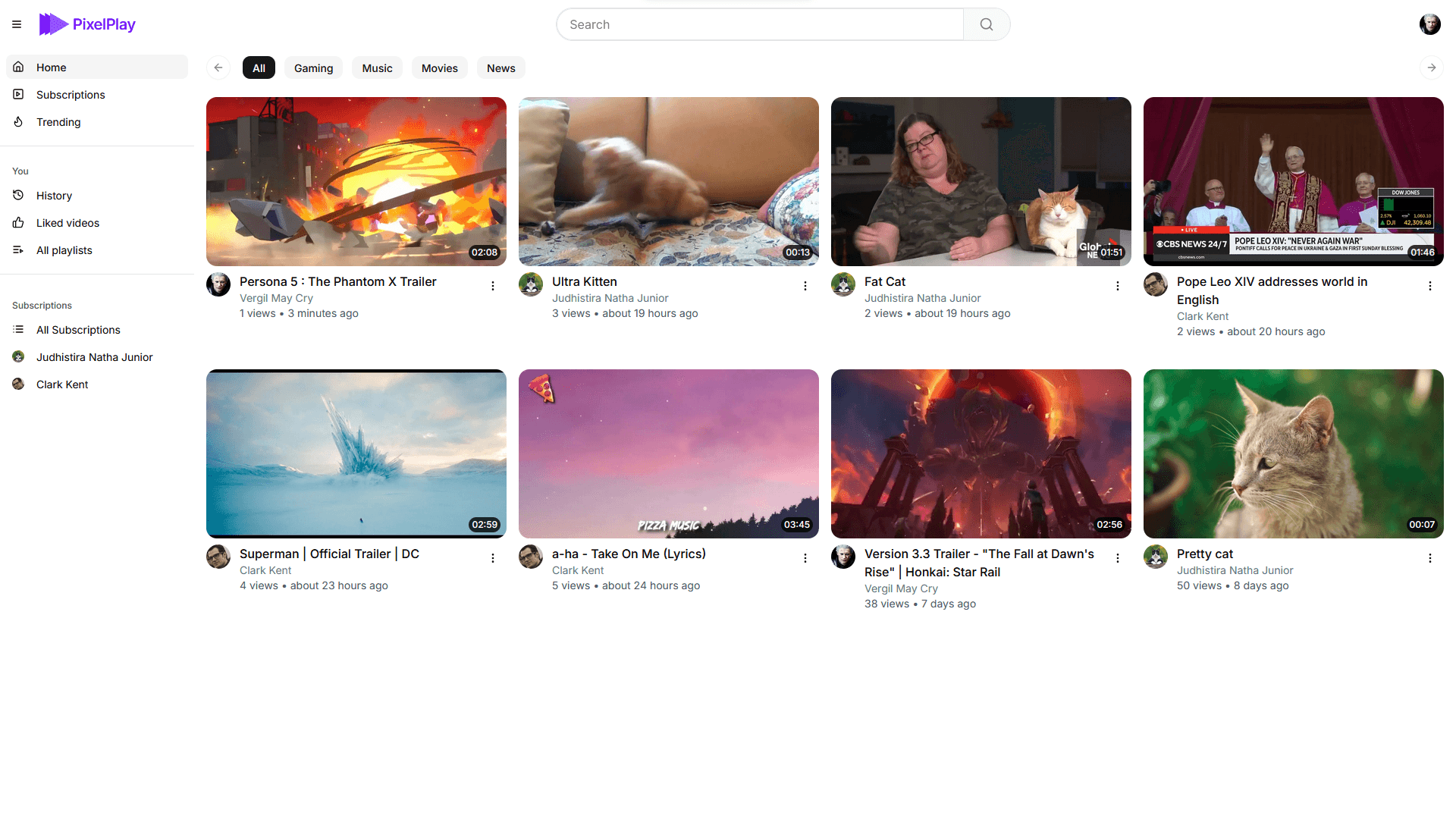Open History in sidebar
This screenshot has height=819, width=1456.
click(x=97, y=195)
